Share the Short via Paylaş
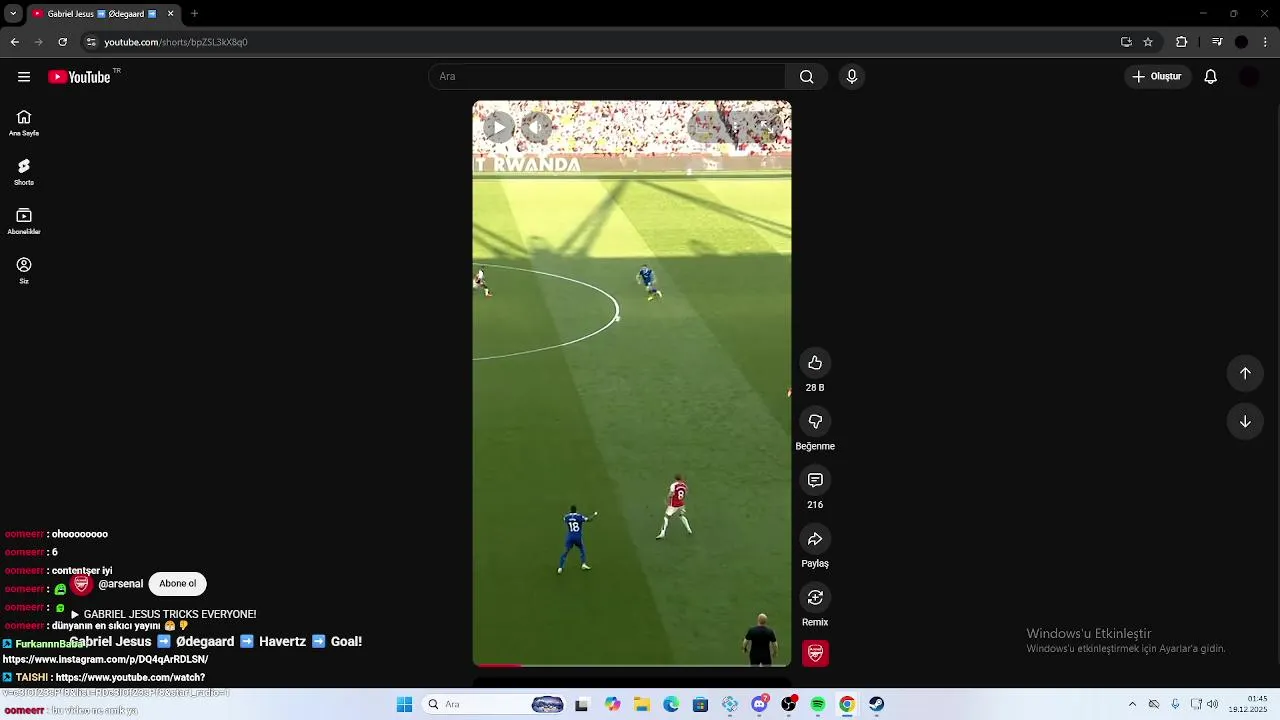 tap(815, 539)
